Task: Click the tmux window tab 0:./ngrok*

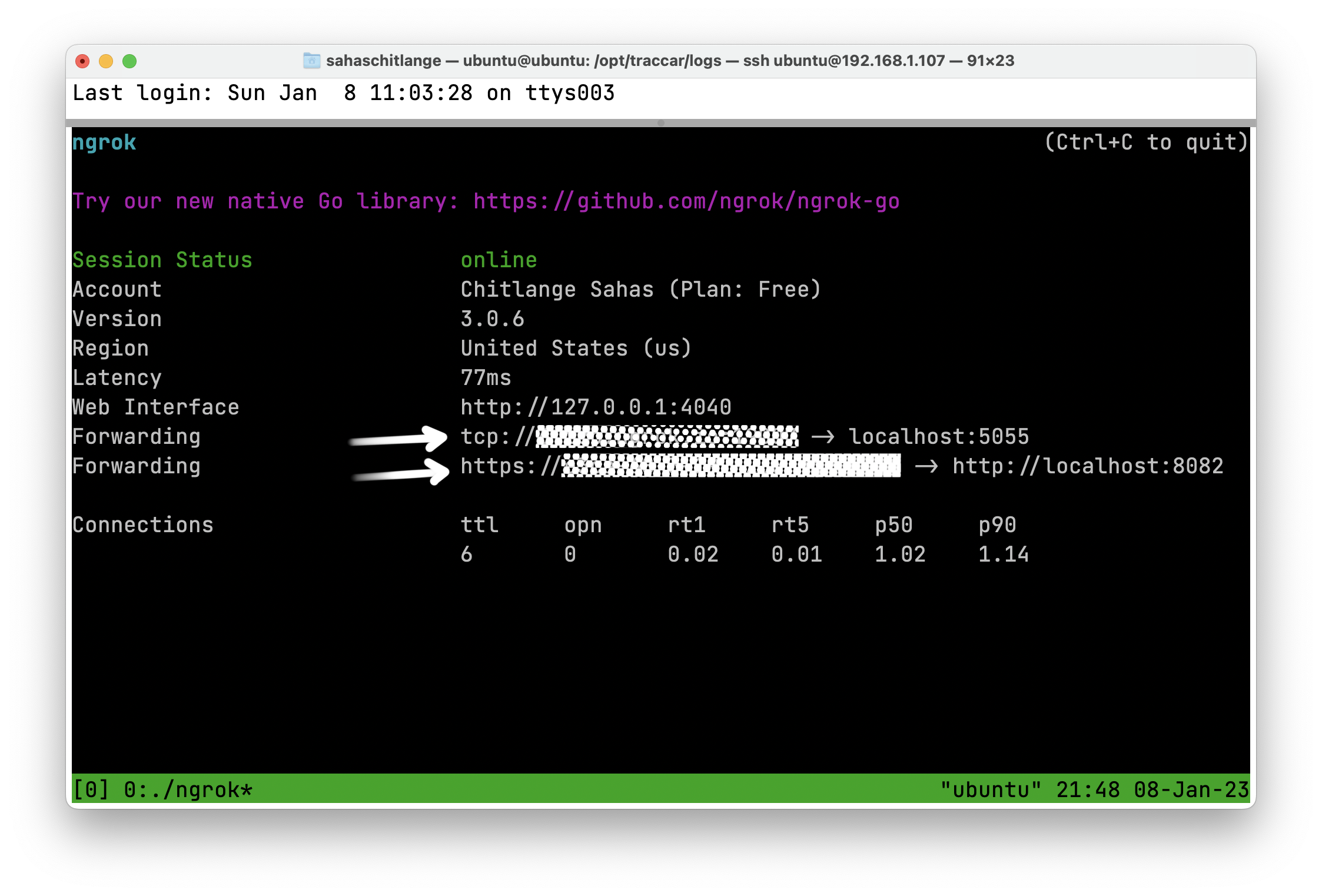Action: coord(188,790)
